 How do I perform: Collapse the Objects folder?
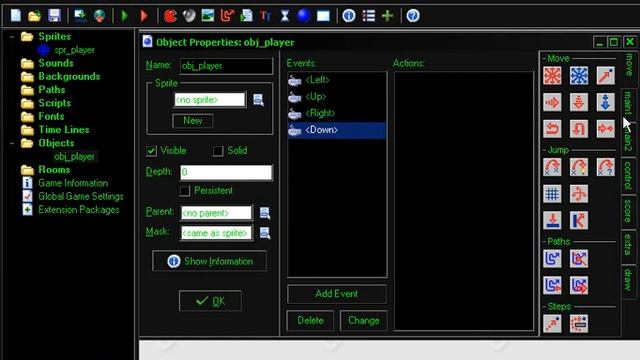(x=12, y=143)
